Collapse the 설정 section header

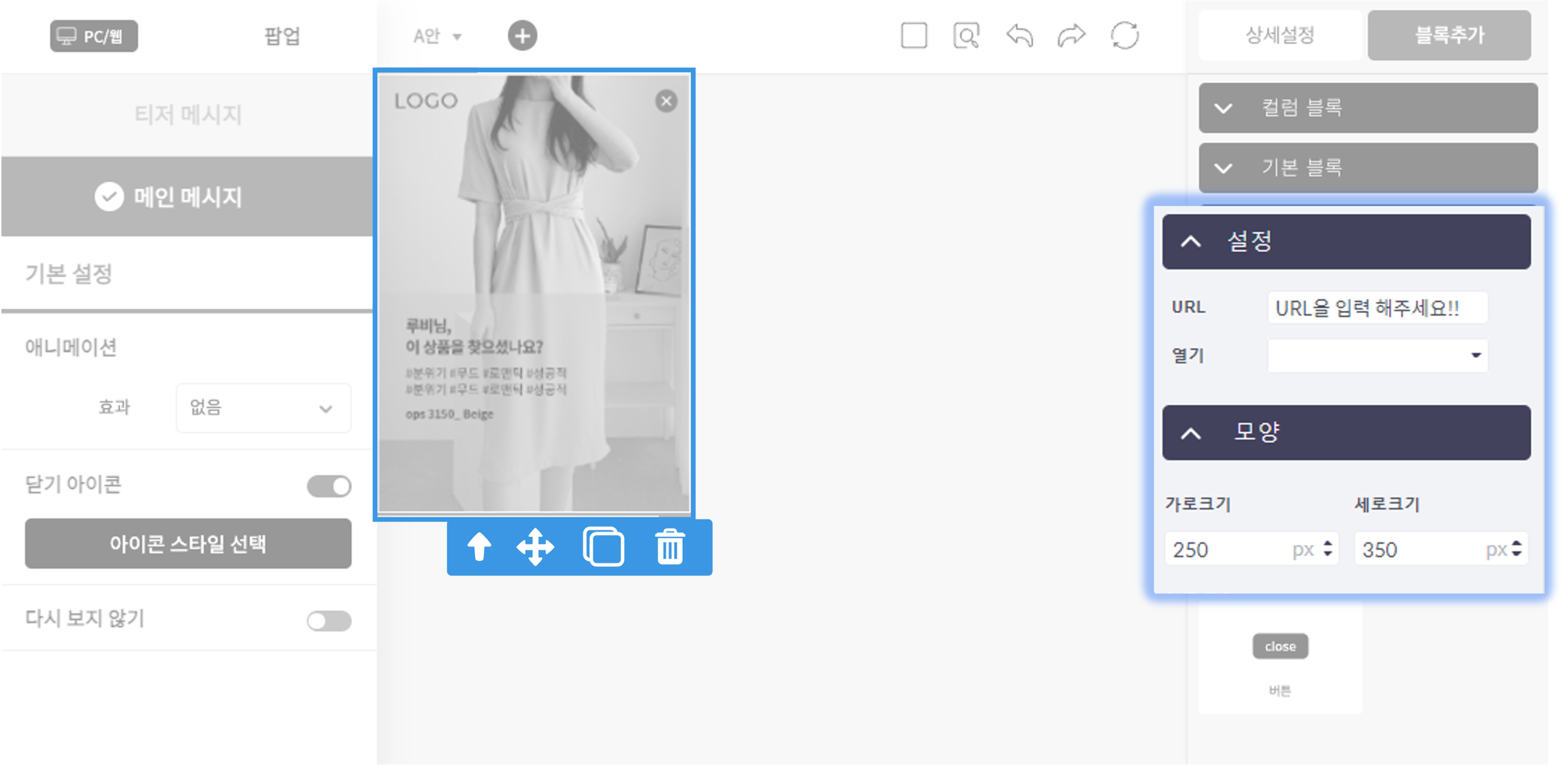pyautogui.click(x=1346, y=242)
